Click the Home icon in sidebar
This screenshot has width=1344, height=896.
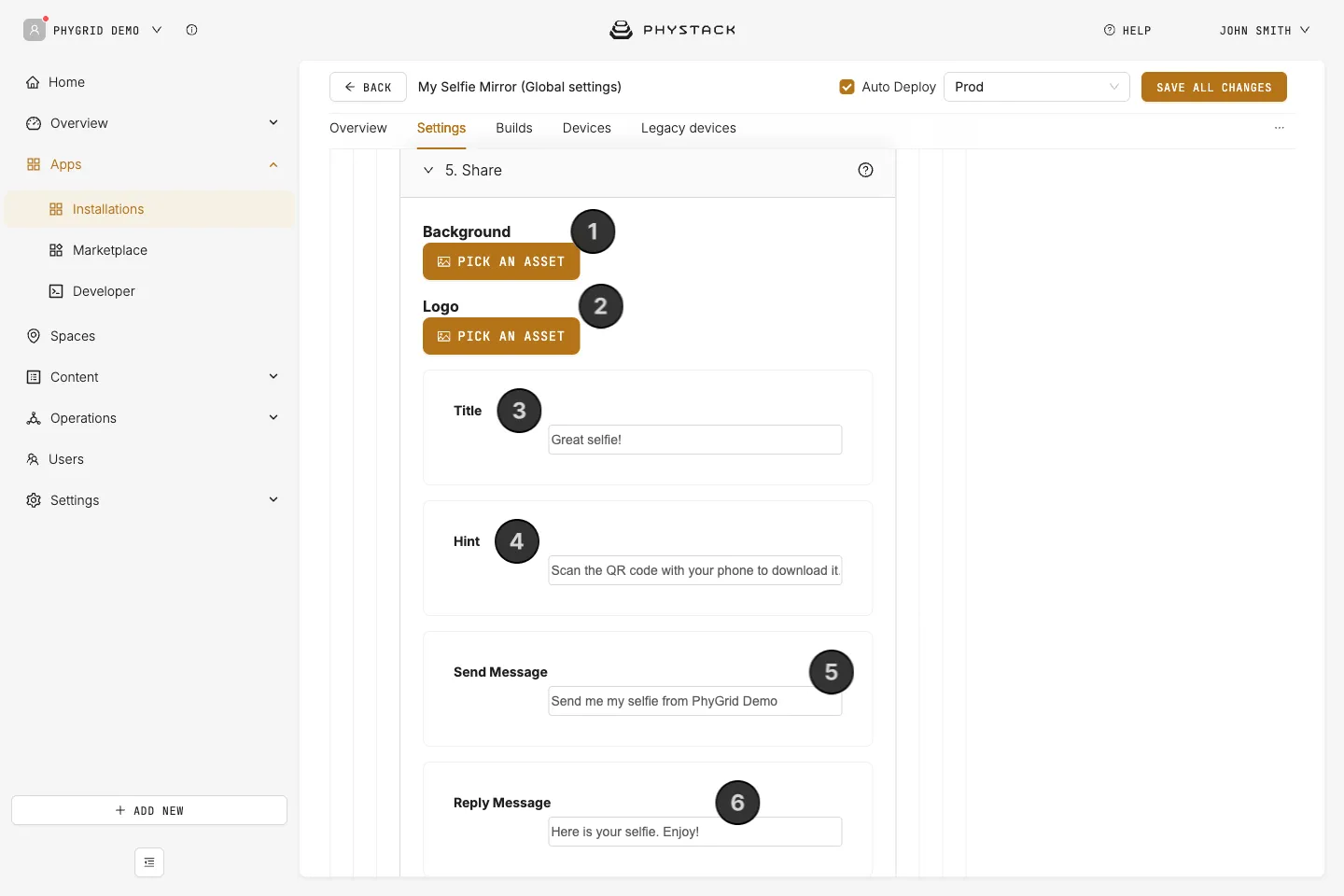[33, 82]
